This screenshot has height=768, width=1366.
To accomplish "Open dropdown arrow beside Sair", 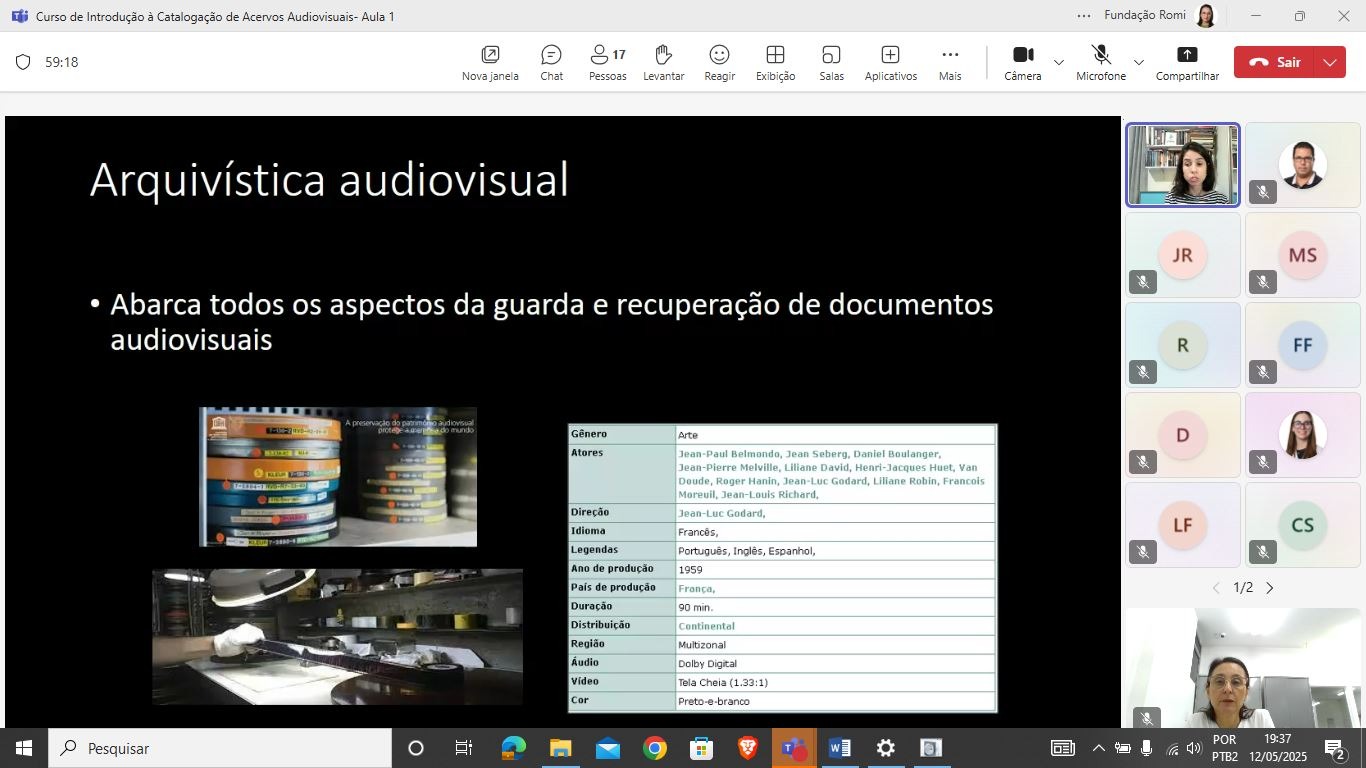I will click(1329, 62).
